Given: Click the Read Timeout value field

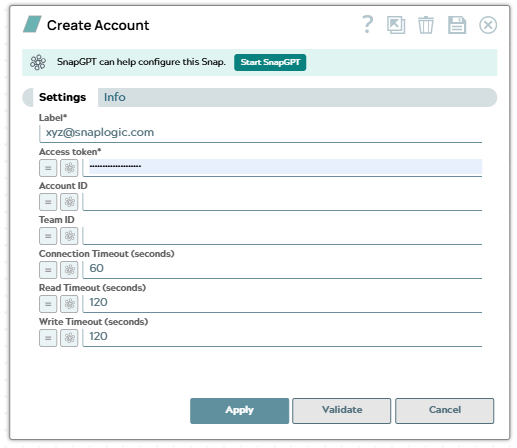Looking at the screenshot, I should pos(282,304).
